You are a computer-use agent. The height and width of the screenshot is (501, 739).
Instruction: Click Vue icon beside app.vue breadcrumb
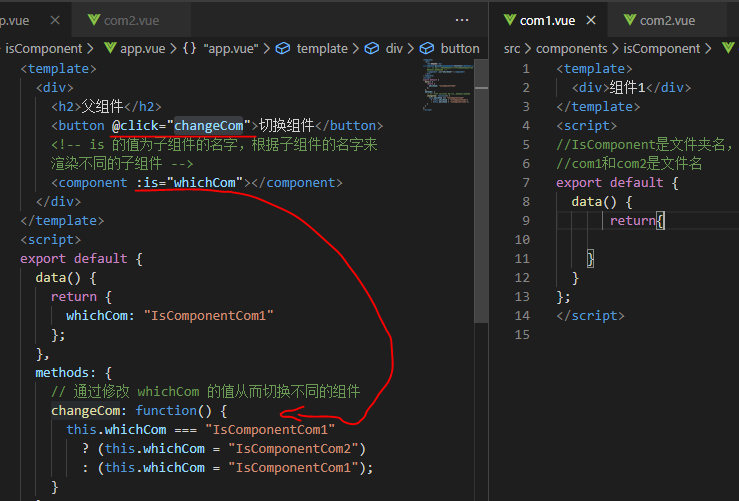pyautogui.click(x=110, y=48)
